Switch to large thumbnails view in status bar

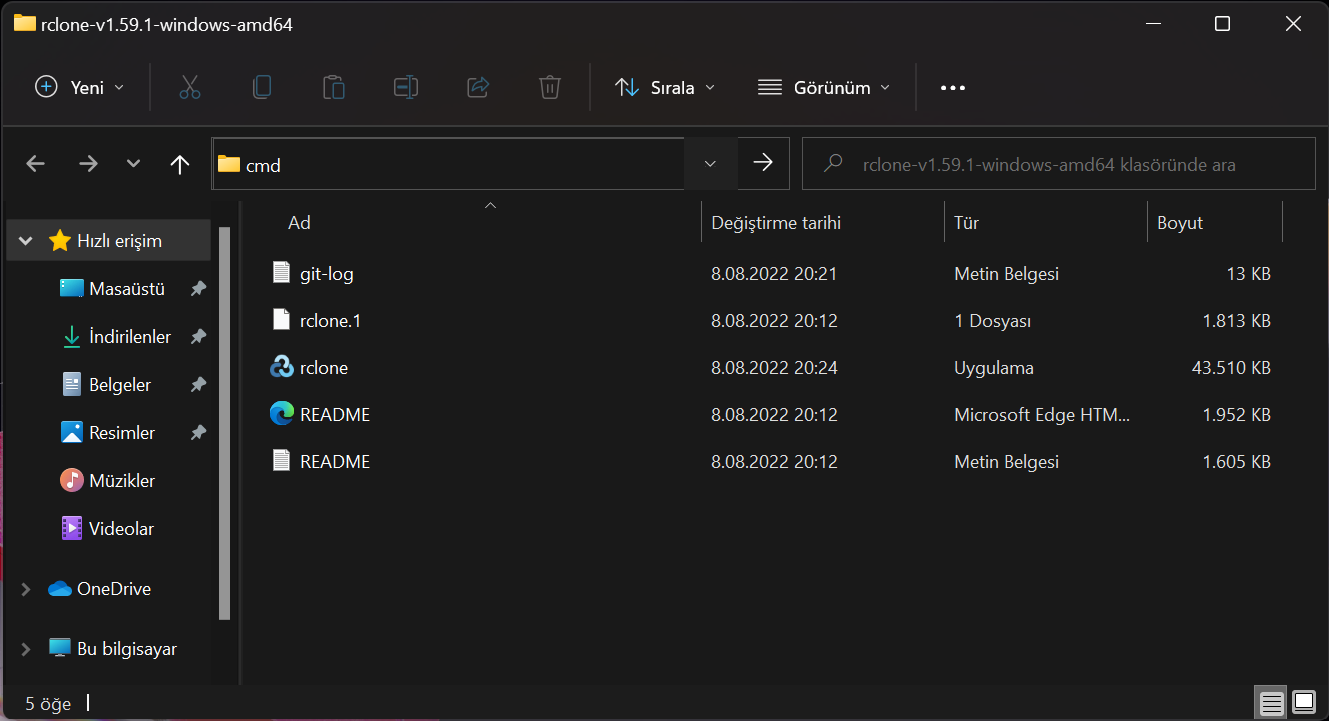[x=1304, y=703]
